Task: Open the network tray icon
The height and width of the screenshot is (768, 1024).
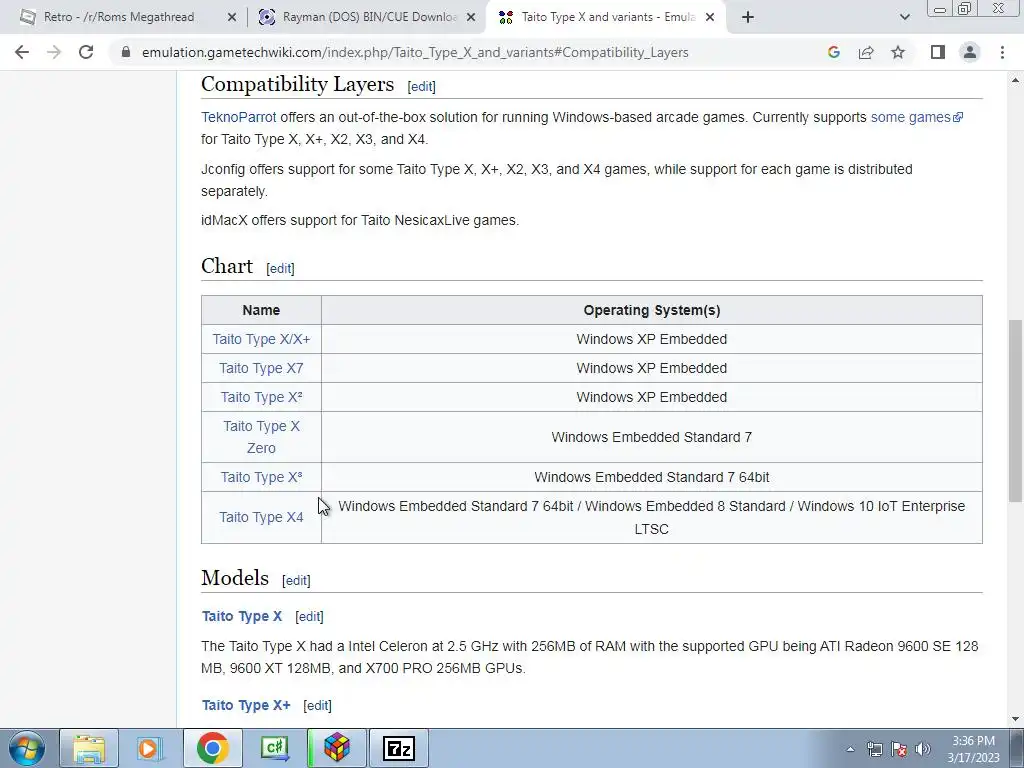Action: point(874,749)
